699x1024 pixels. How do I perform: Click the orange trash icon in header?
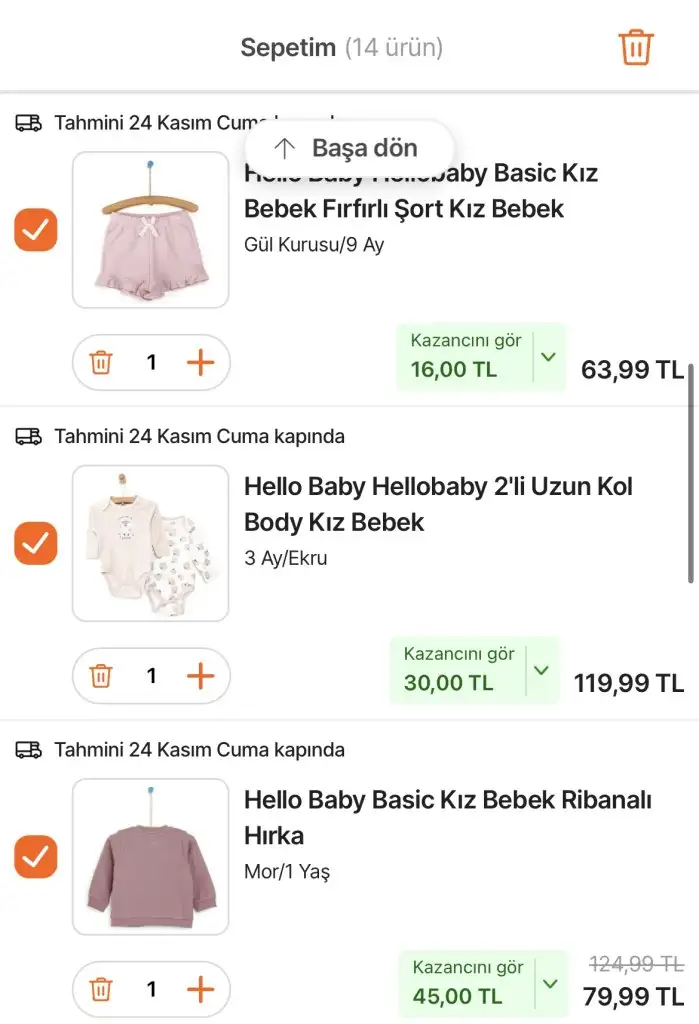[x=636, y=47]
